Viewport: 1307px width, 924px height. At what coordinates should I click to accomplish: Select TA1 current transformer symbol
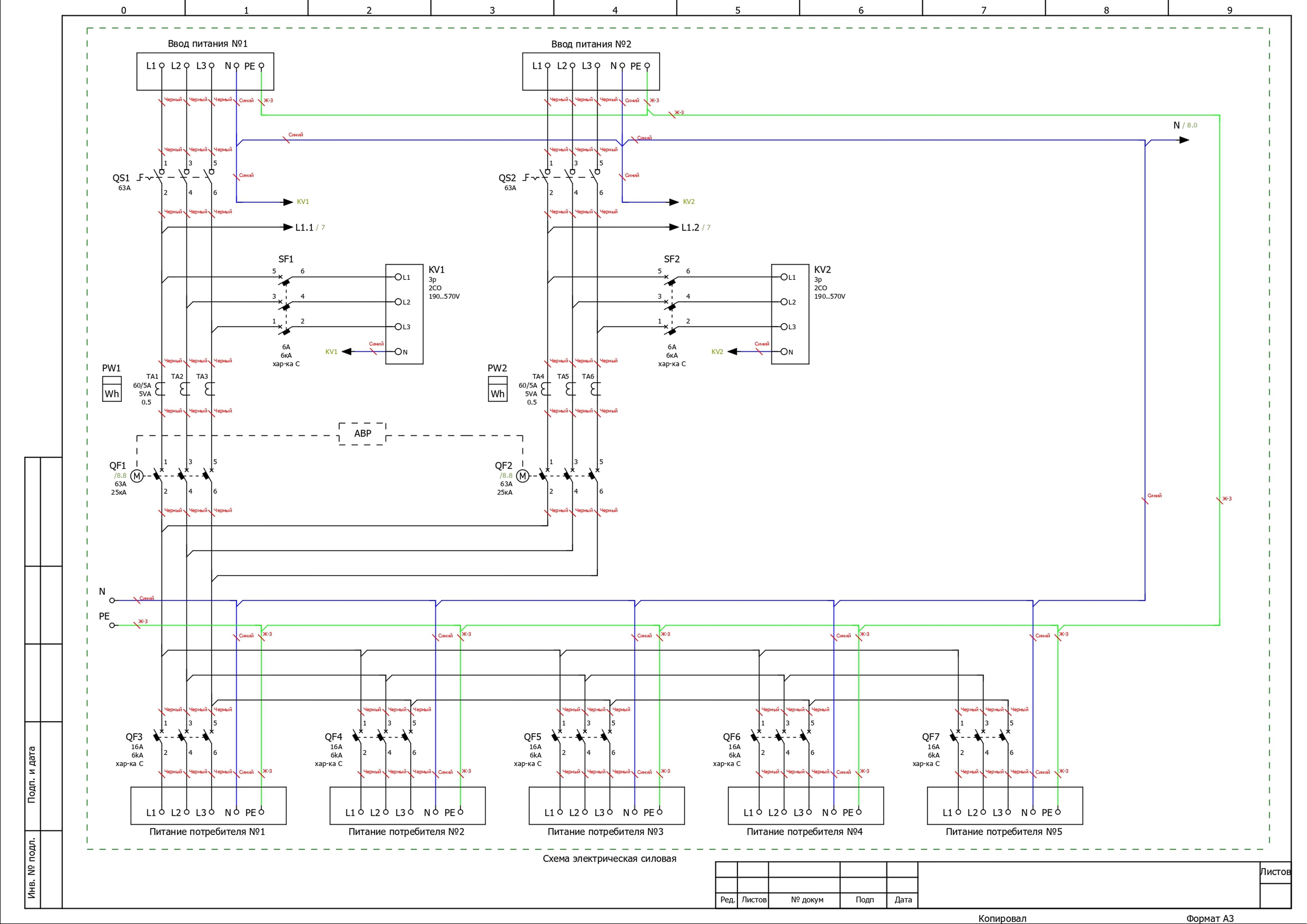point(160,389)
